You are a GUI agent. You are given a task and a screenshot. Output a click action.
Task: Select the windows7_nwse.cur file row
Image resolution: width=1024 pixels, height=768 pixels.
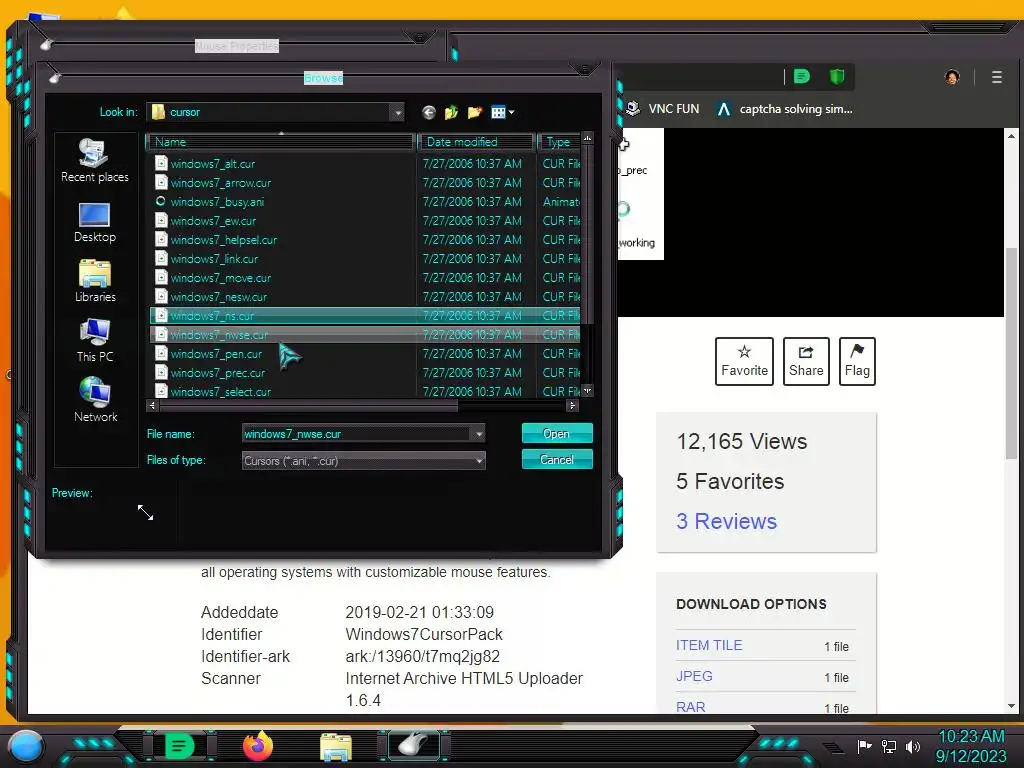point(366,334)
